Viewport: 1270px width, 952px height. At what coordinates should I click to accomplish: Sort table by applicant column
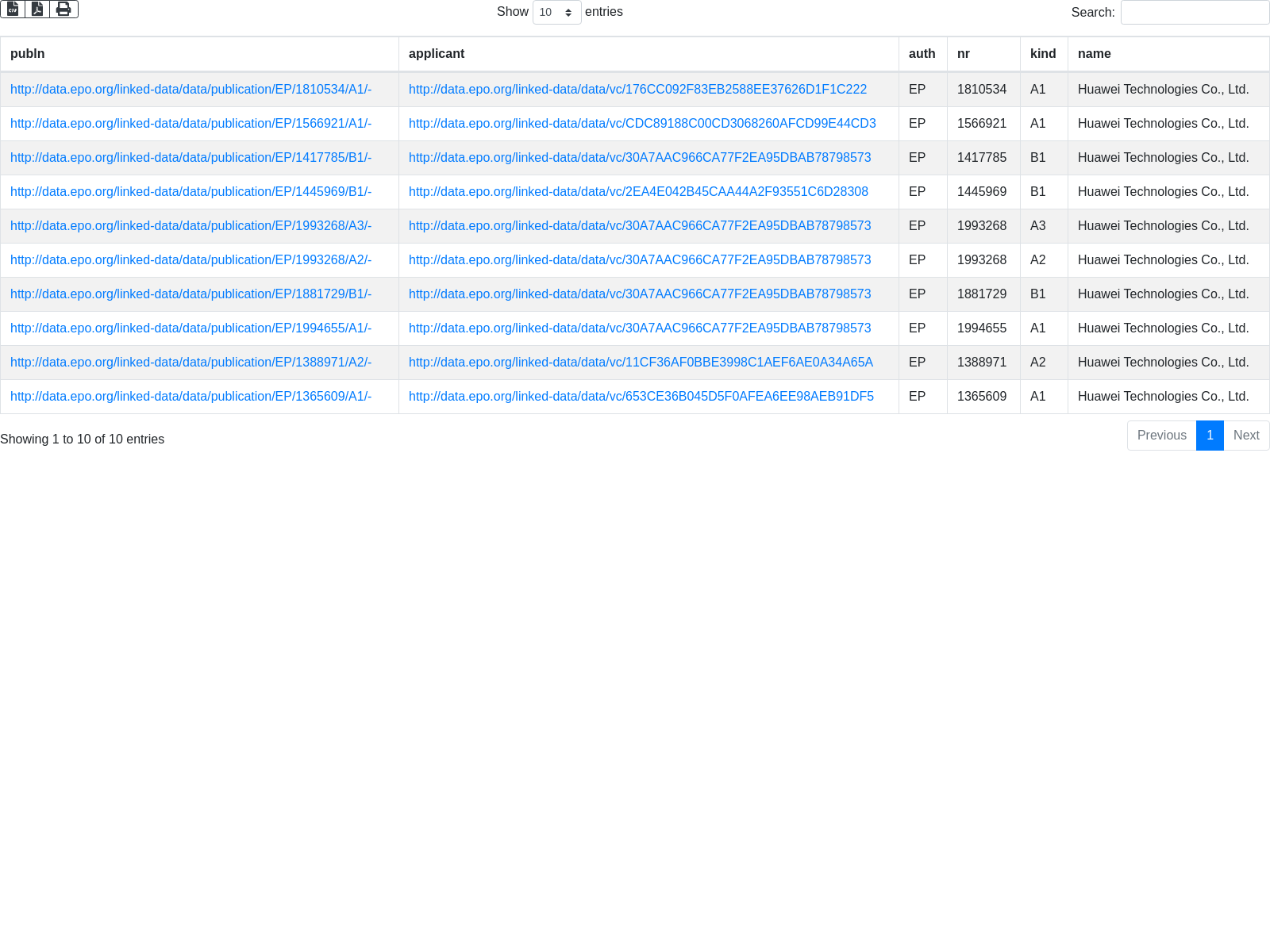(437, 54)
